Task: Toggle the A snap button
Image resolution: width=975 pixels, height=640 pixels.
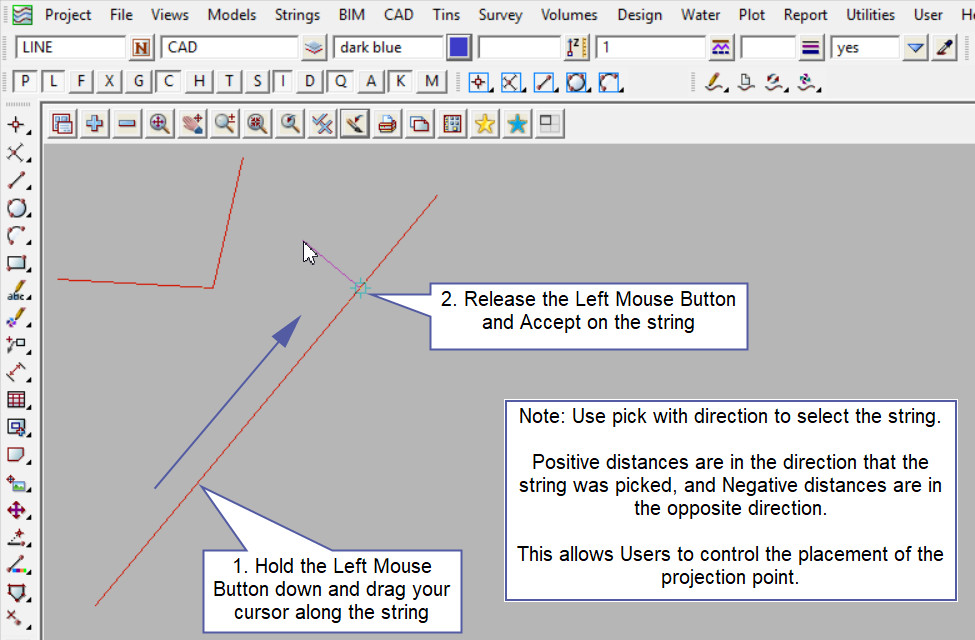Action: point(371,81)
